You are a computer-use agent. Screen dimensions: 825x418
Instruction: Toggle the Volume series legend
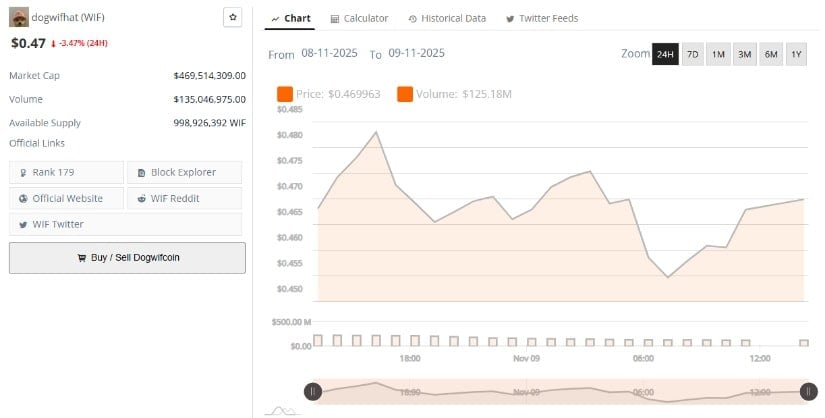pyautogui.click(x=455, y=94)
